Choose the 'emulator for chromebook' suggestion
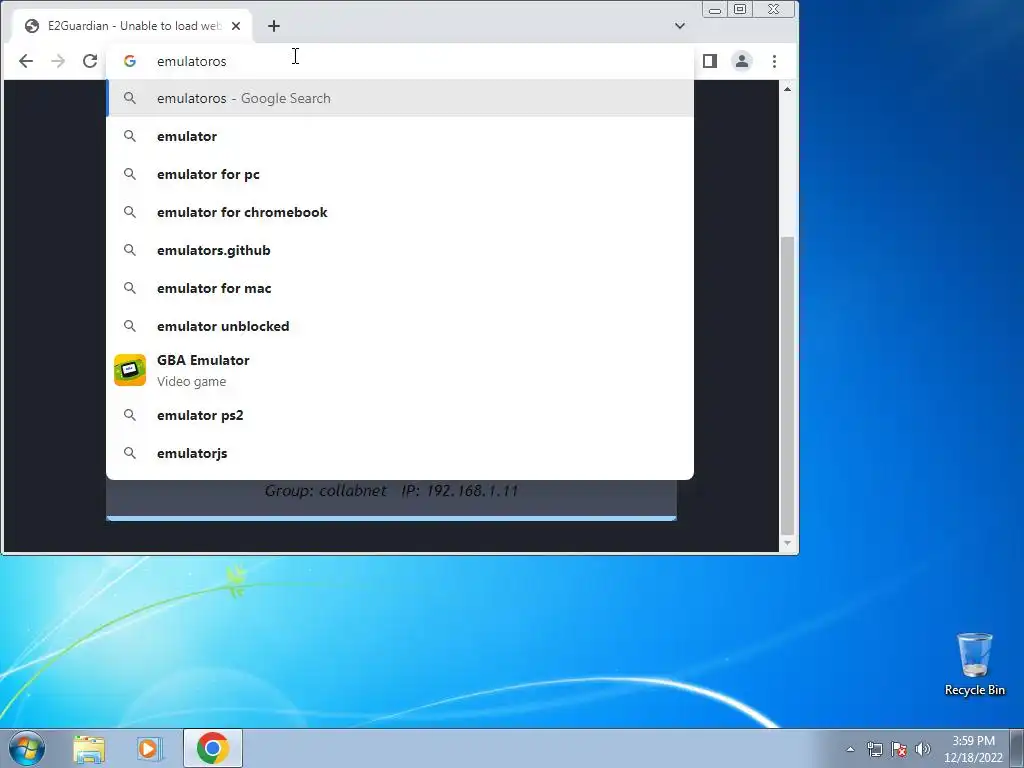This screenshot has width=1024, height=768. pyautogui.click(x=400, y=212)
